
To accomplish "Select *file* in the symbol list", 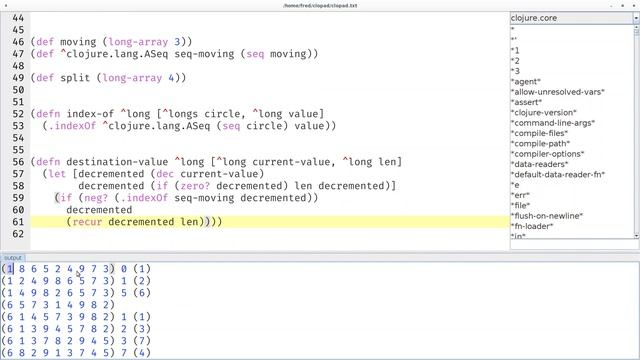I will [x=520, y=205].
